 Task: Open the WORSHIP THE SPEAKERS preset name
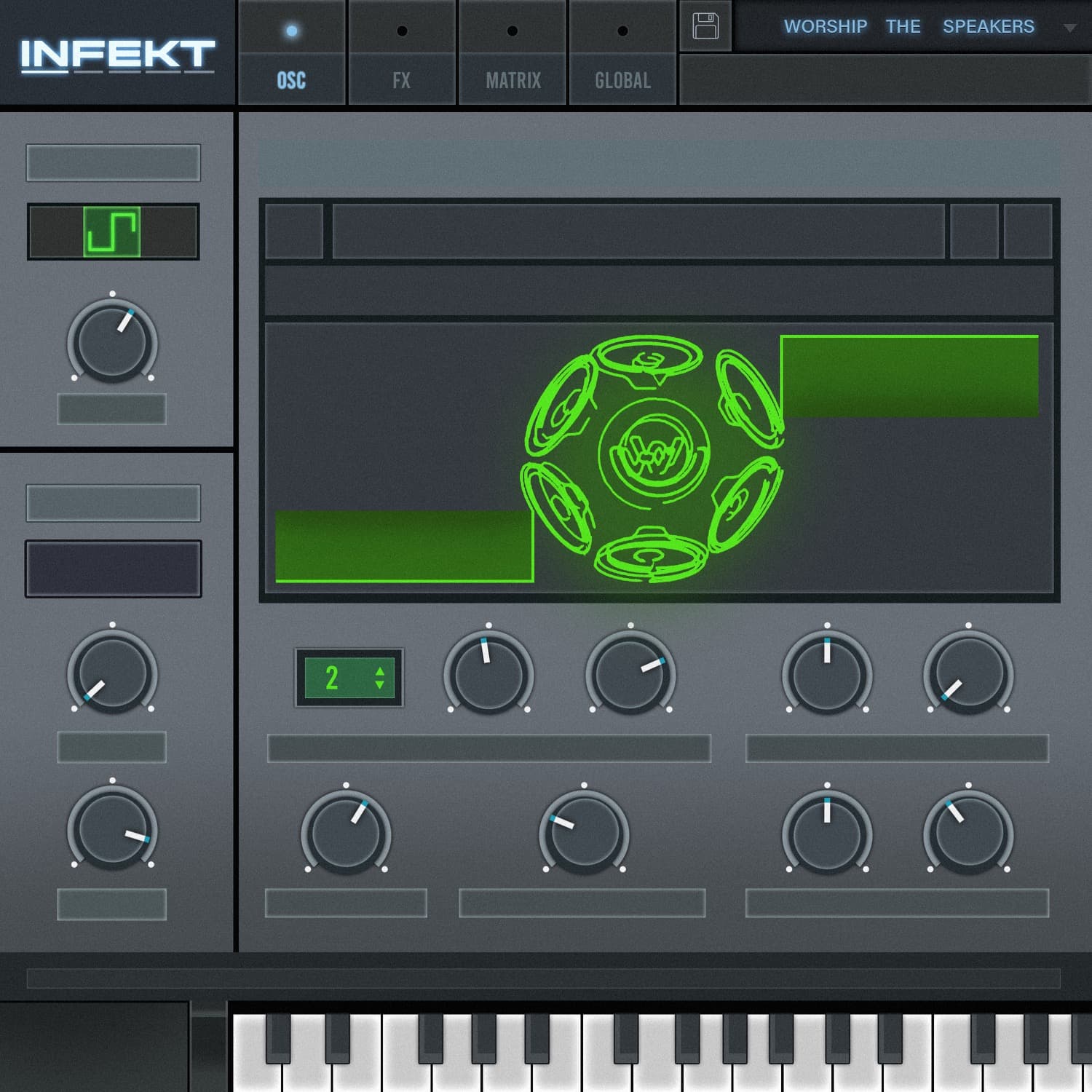[908, 26]
